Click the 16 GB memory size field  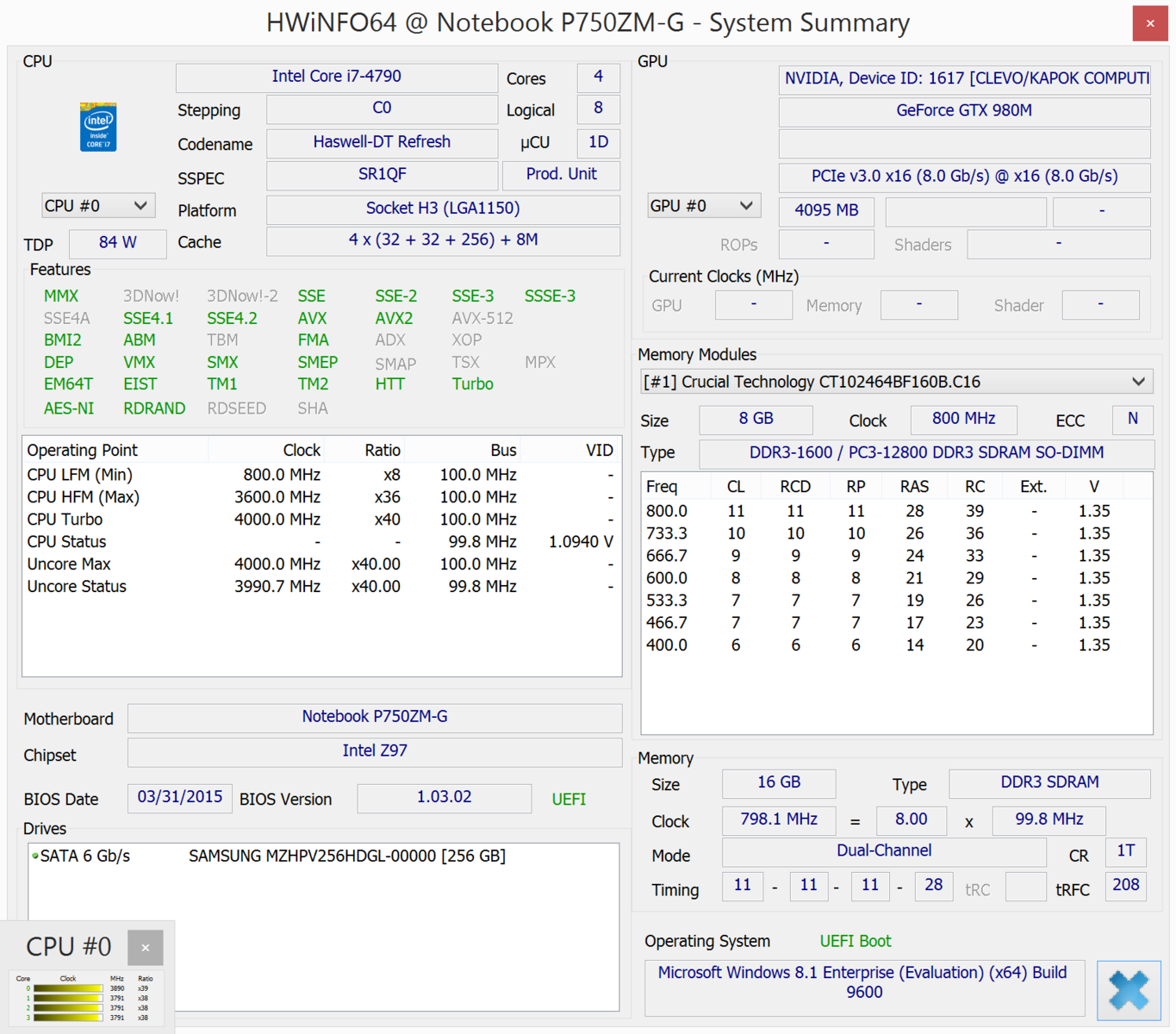[x=779, y=783]
